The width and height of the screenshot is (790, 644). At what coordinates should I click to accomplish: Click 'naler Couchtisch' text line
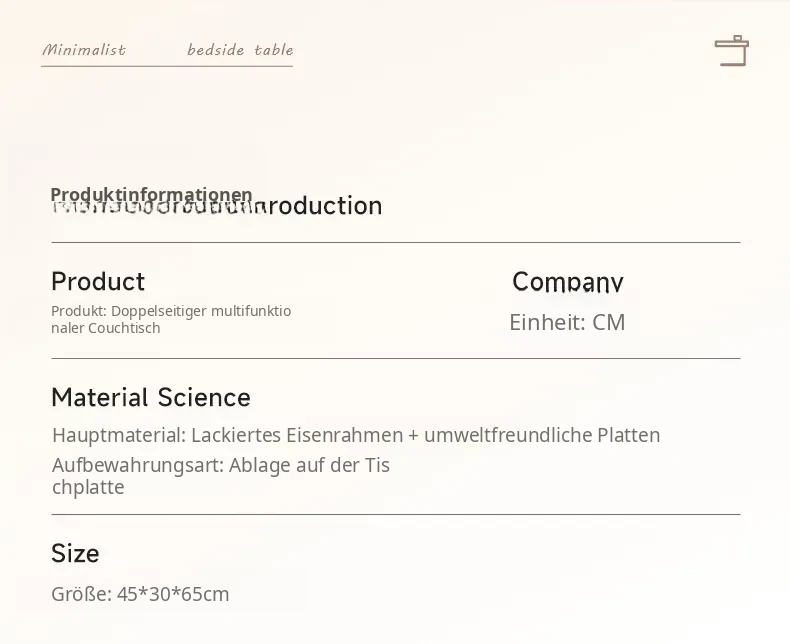coord(106,328)
